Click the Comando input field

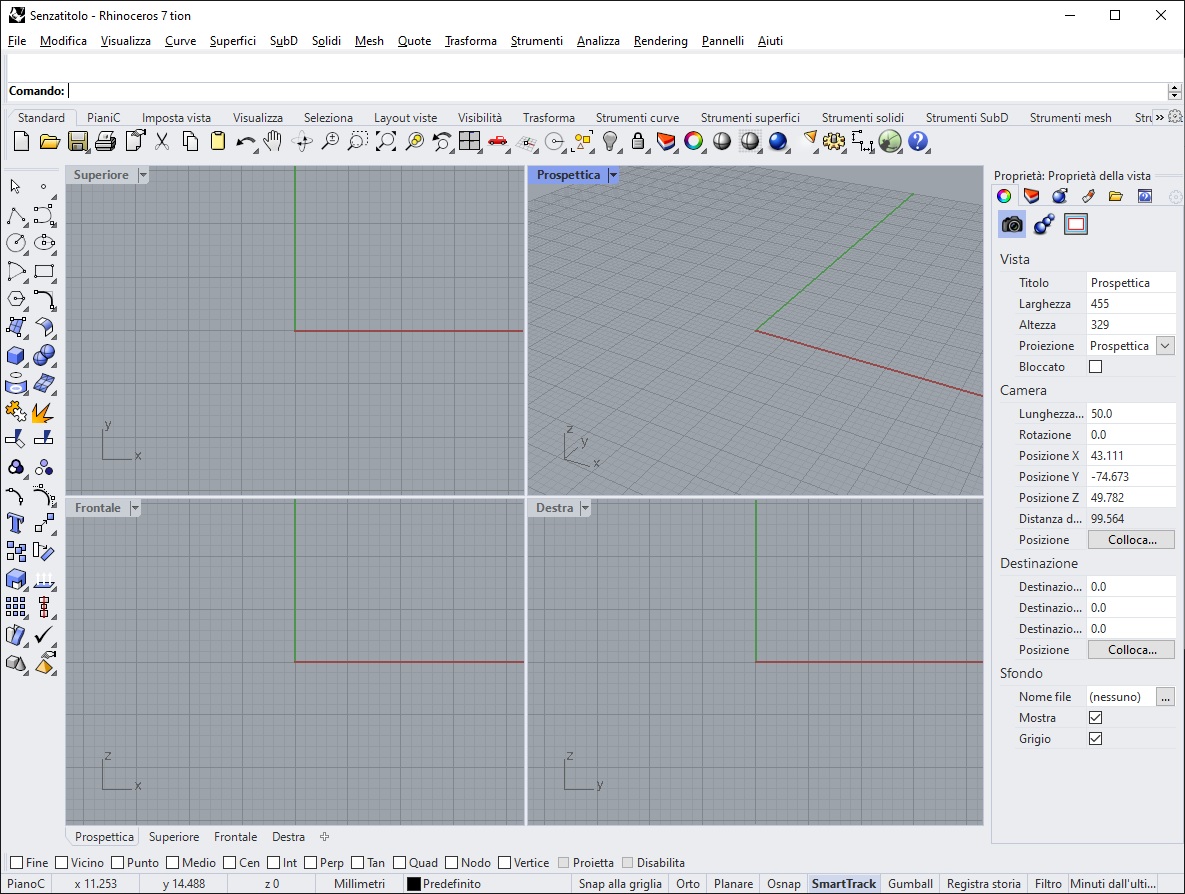(617, 91)
